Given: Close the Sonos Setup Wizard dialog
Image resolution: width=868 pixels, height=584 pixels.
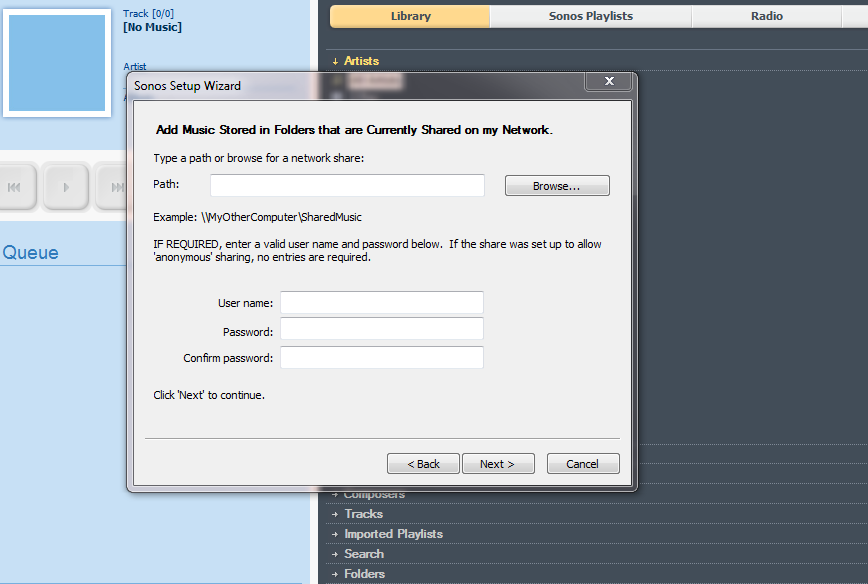Looking at the screenshot, I should tap(609, 81).
